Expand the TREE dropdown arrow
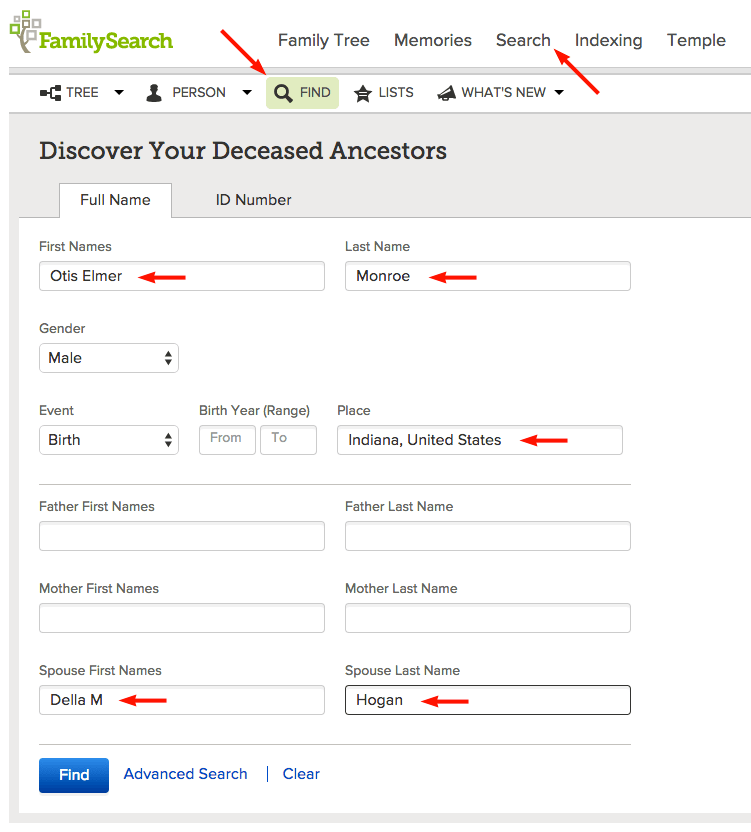The image size is (751, 832). point(118,92)
